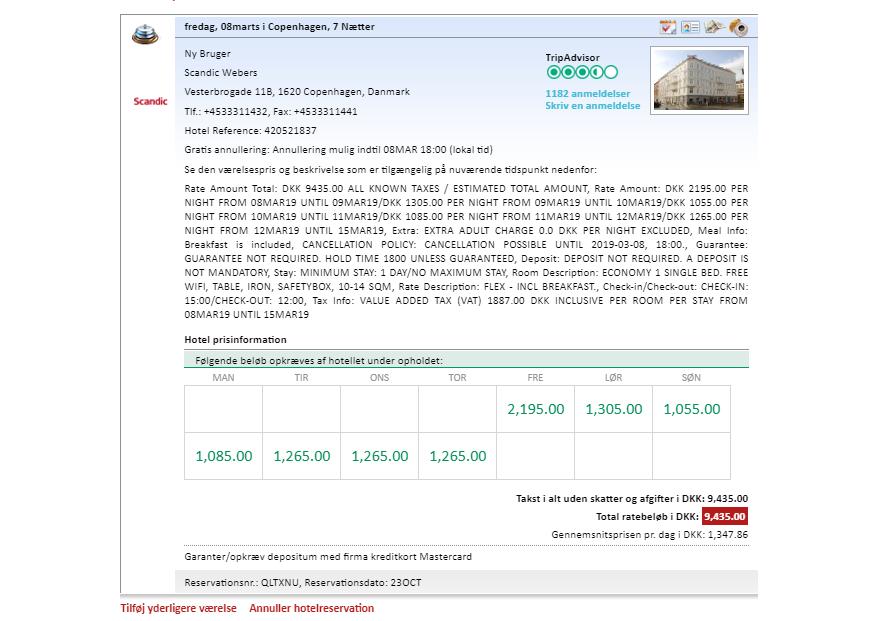The image size is (896, 621).
Task: Click the folded map icon in header
Action: point(714,27)
